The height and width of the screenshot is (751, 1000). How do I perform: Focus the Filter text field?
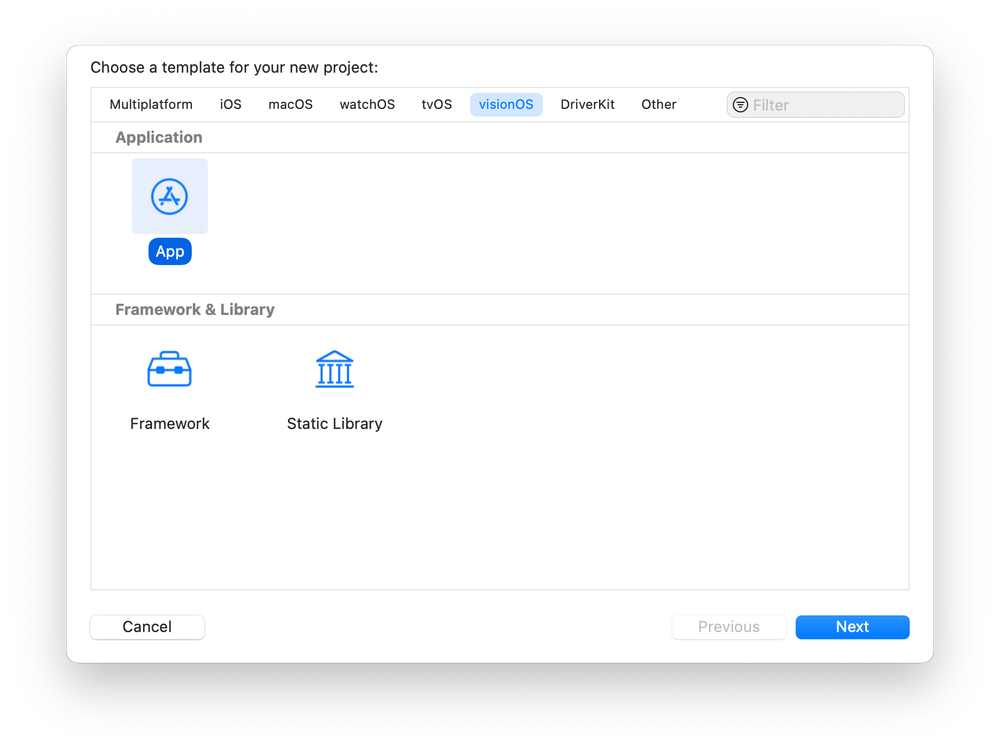coord(824,105)
